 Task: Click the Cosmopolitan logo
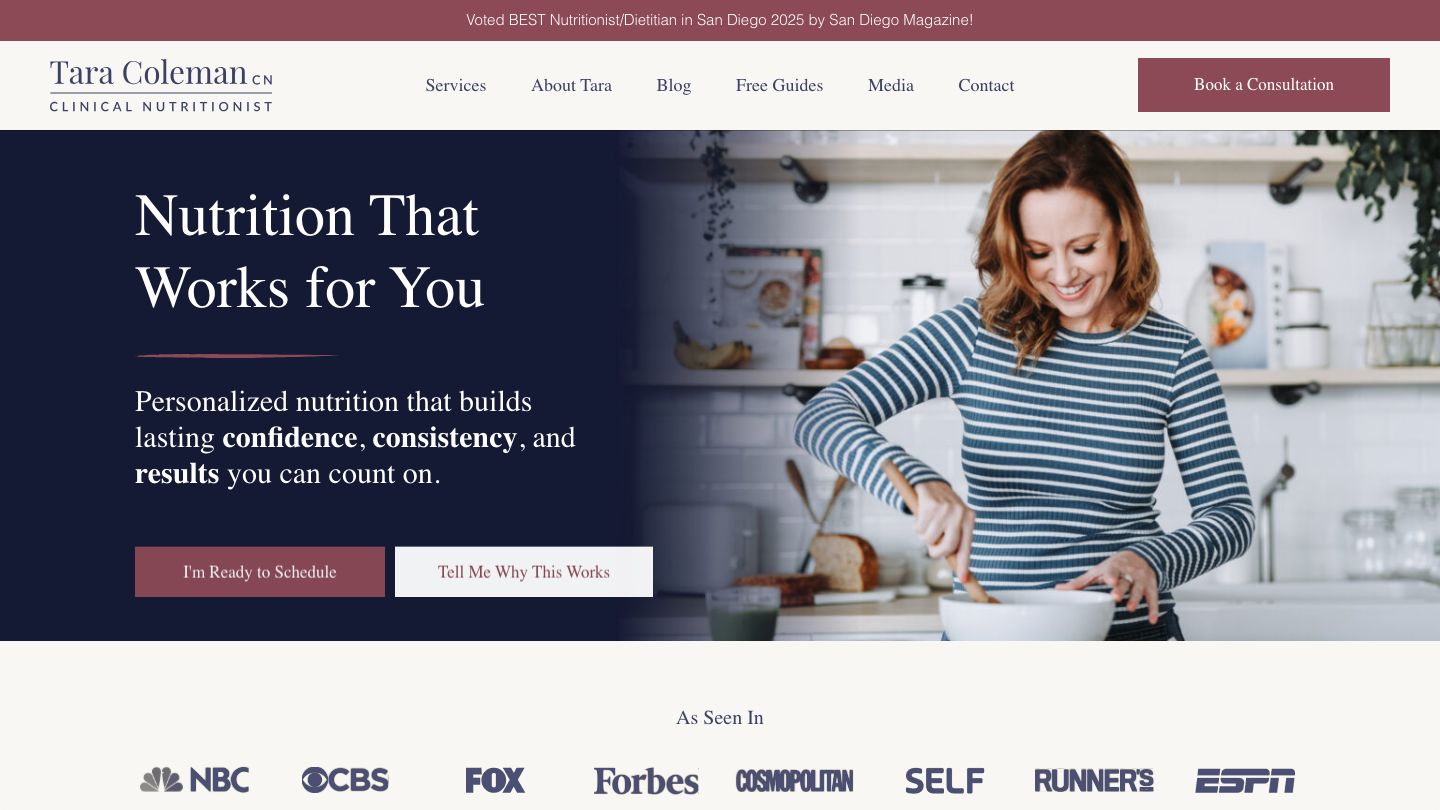tap(795, 780)
